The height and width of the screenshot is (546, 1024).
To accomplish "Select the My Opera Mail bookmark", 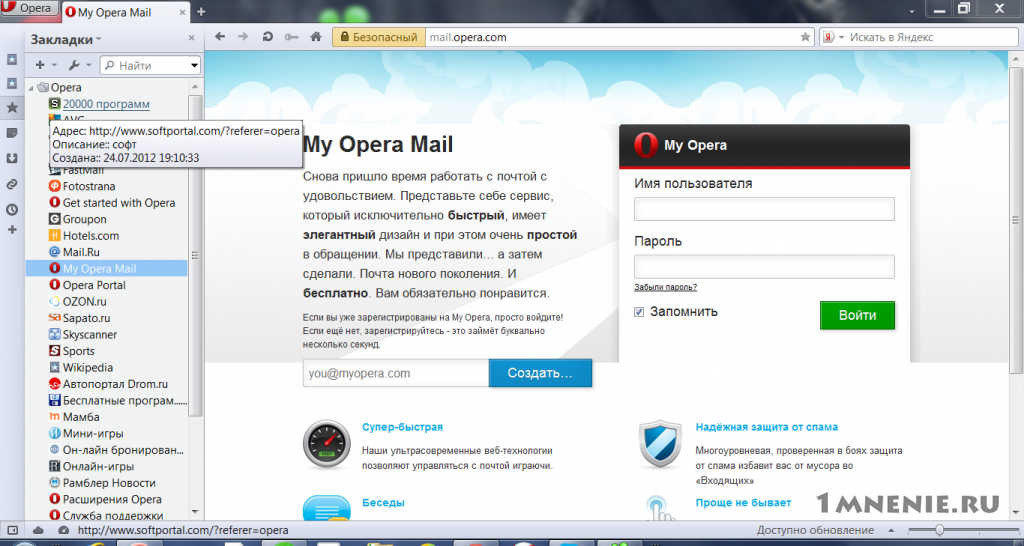I will (106, 268).
